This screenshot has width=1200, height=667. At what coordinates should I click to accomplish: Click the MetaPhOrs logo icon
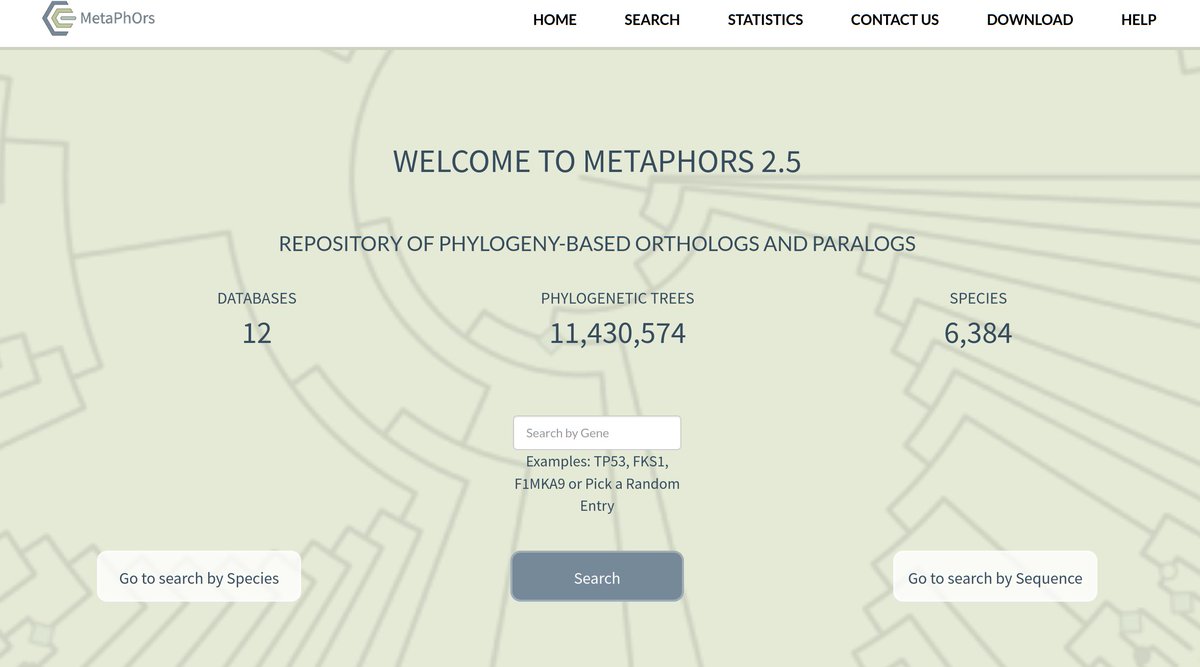(x=60, y=19)
